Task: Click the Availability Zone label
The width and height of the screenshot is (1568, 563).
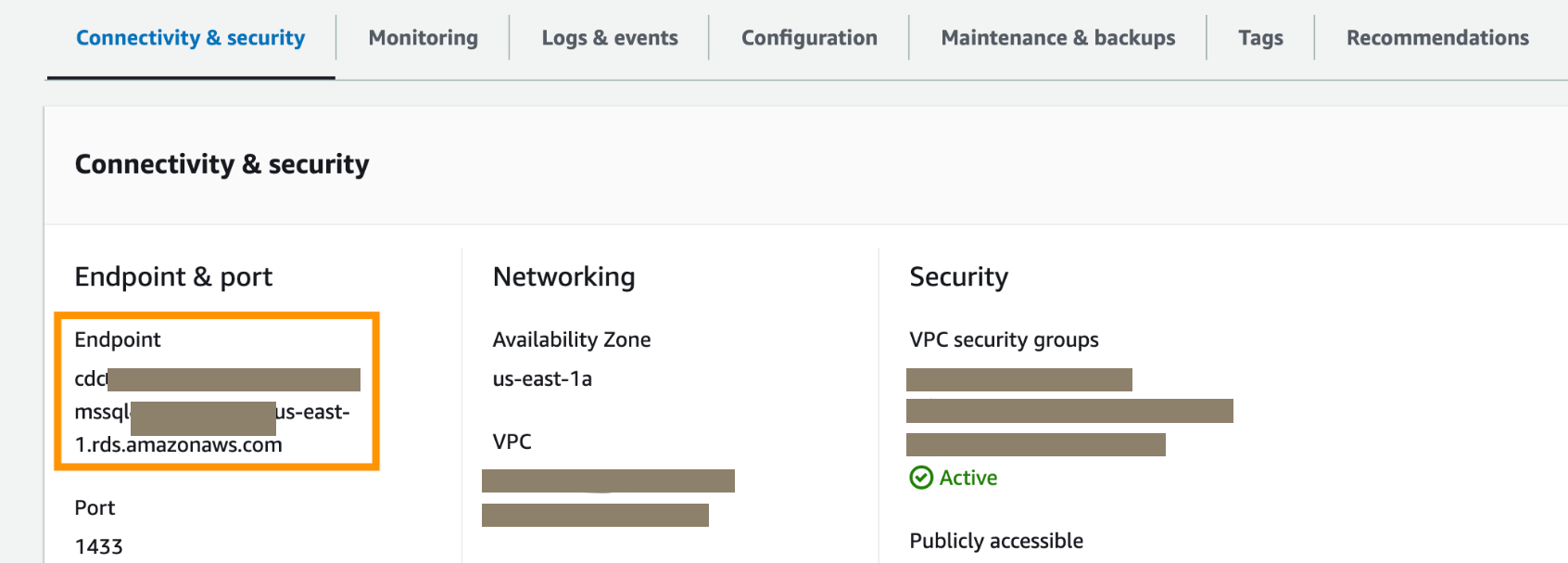Action: [572, 339]
